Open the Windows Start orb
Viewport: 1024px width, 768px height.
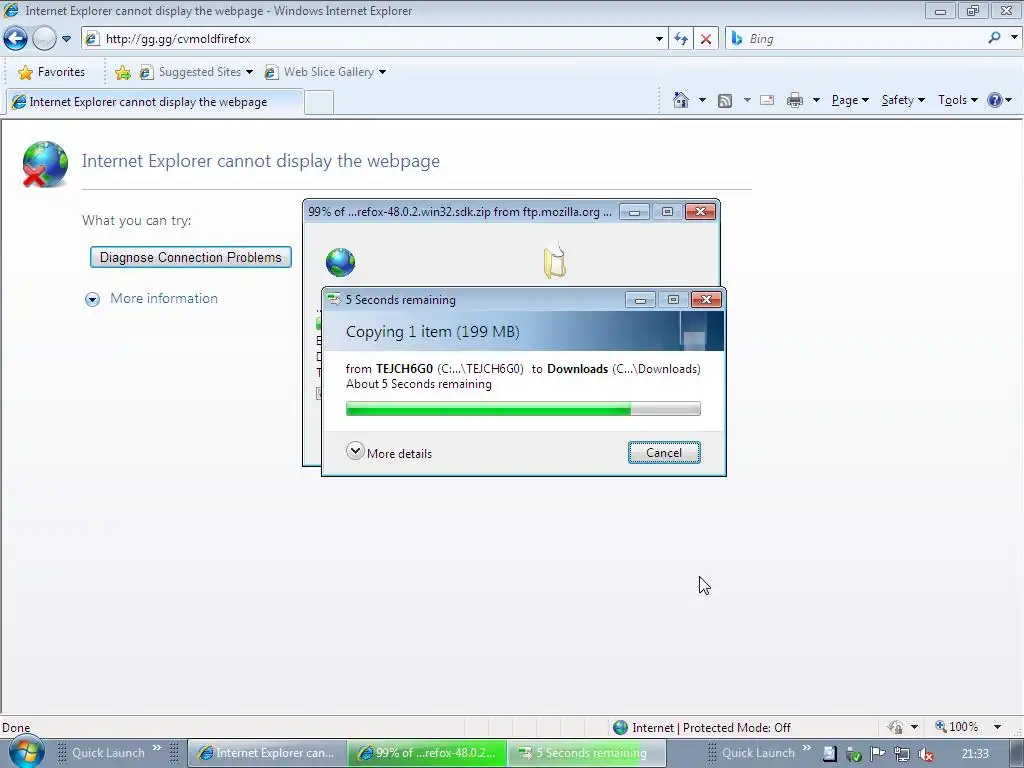(x=26, y=752)
